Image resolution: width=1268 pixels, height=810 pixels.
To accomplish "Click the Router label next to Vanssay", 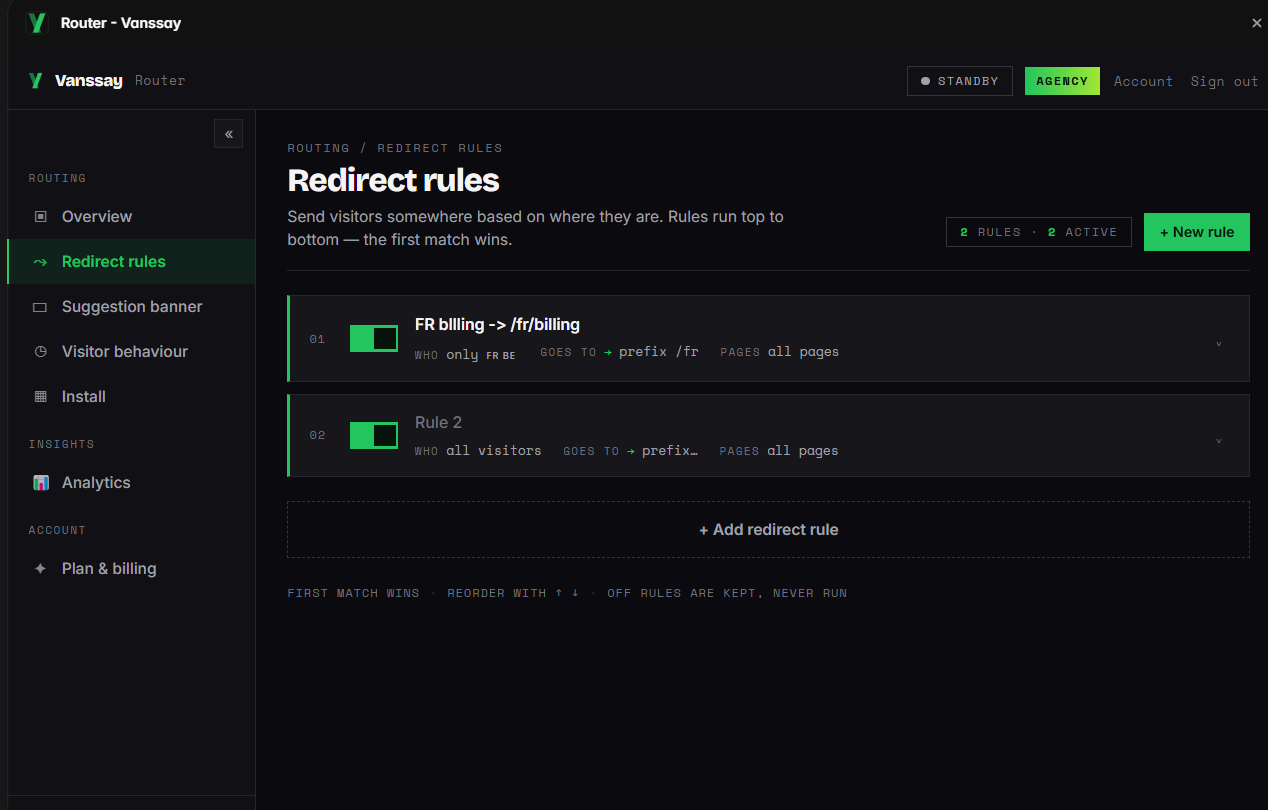I will point(160,81).
